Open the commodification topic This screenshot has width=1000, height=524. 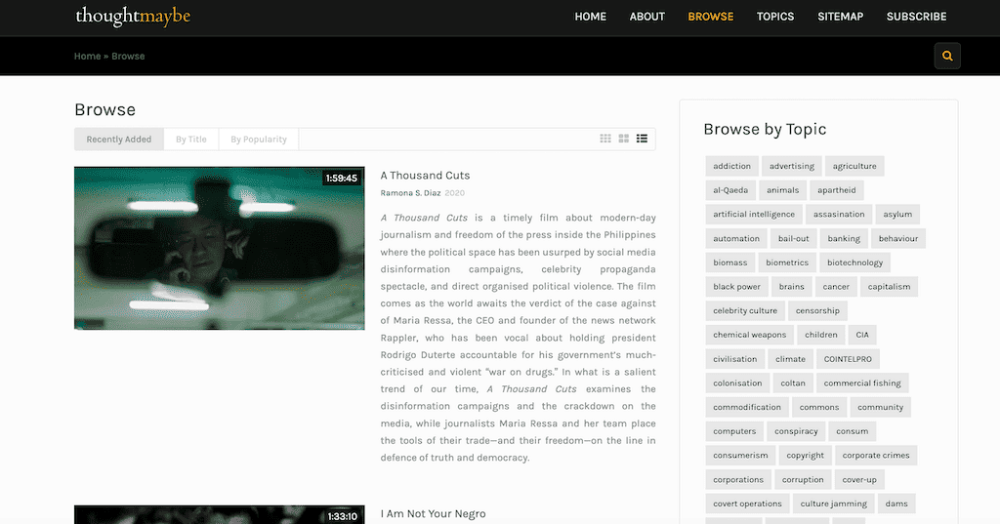point(747,407)
